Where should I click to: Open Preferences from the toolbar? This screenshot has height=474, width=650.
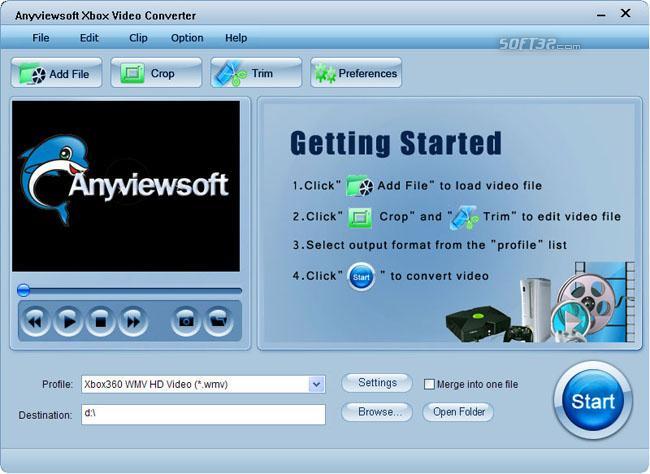(x=356, y=73)
